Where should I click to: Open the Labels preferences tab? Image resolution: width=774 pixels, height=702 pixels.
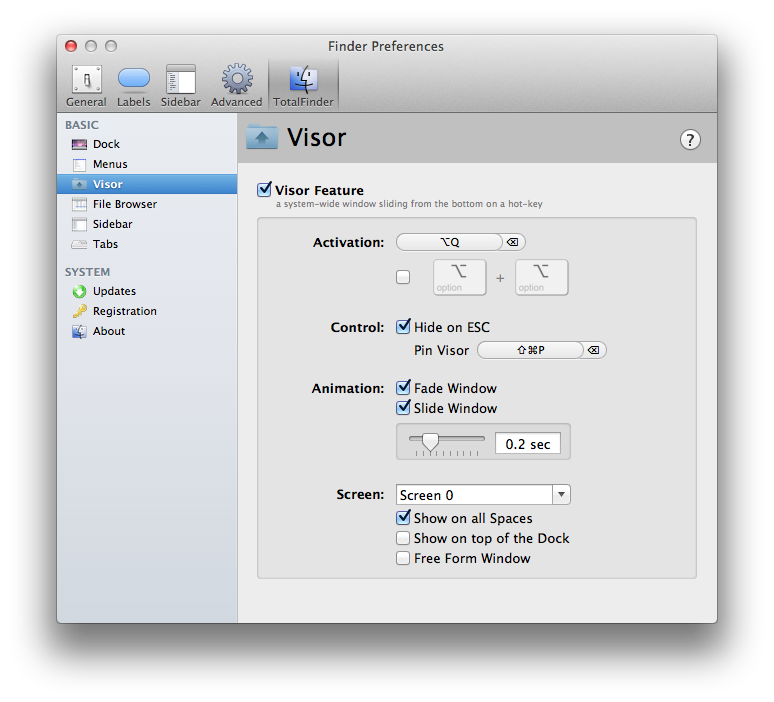pyautogui.click(x=133, y=86)
